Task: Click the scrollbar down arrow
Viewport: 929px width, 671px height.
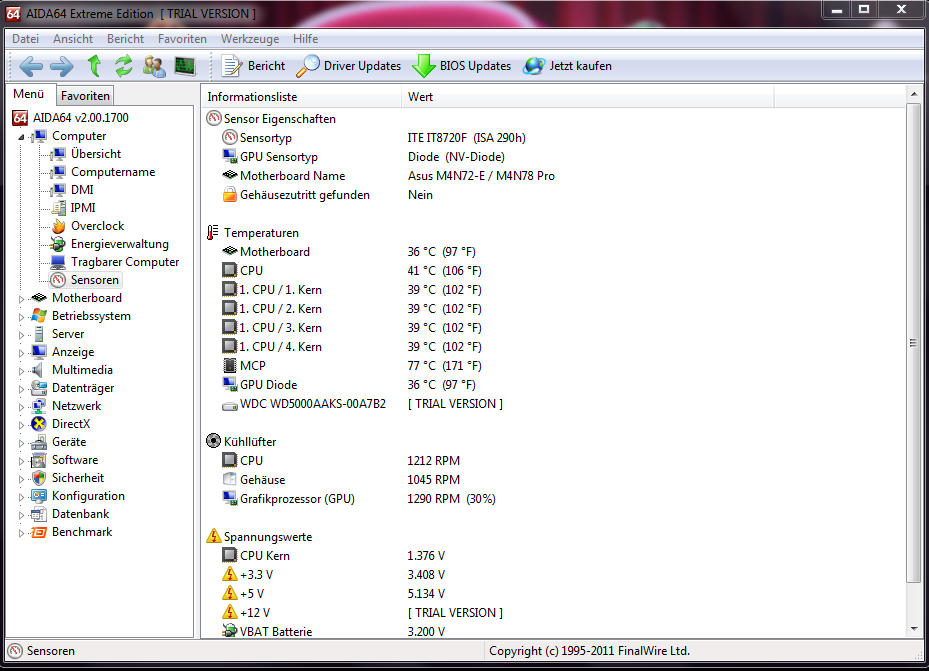Action: click(x=914, y=629)
